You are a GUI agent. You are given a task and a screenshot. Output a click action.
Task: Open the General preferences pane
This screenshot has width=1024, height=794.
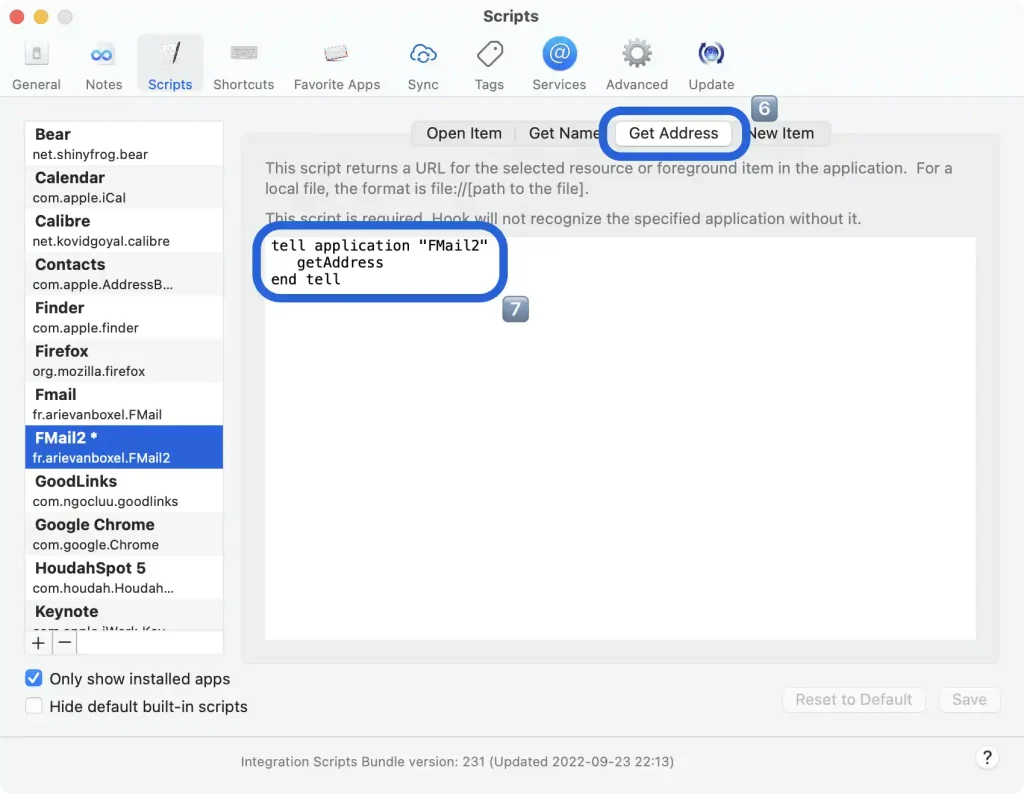[36, 65]
